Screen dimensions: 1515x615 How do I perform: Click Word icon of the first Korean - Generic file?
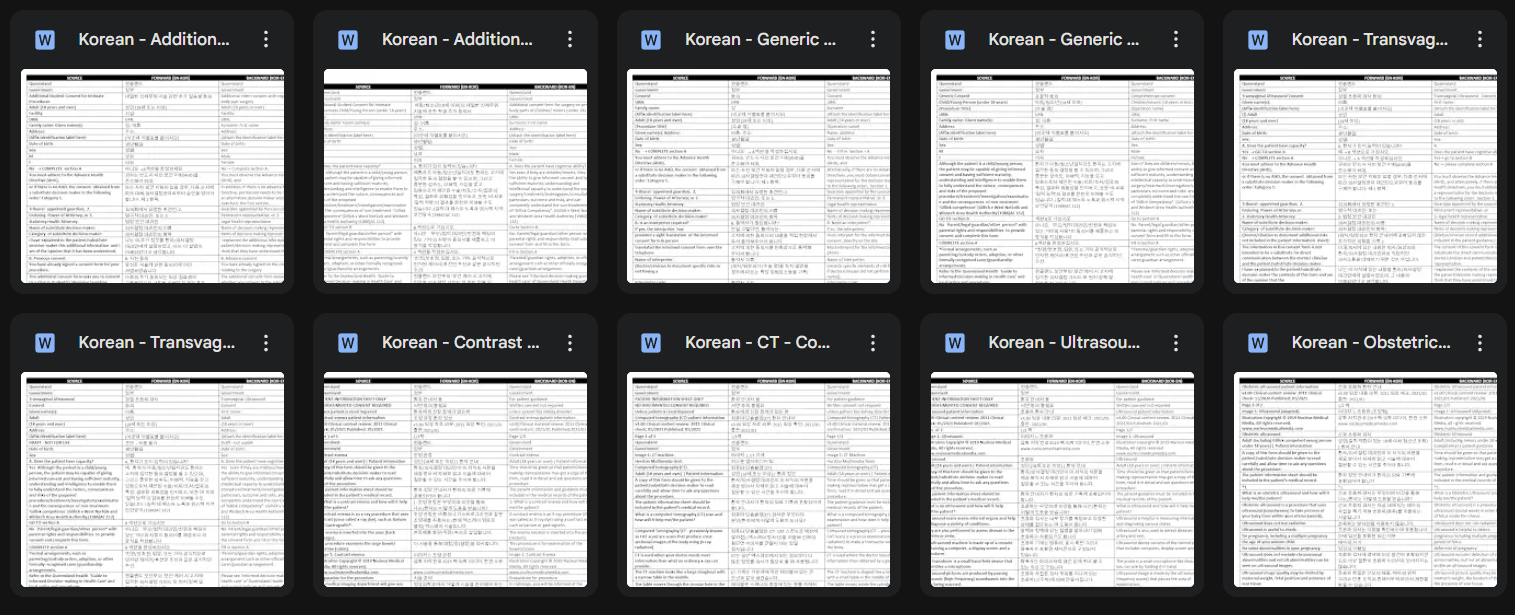(651, 40)
